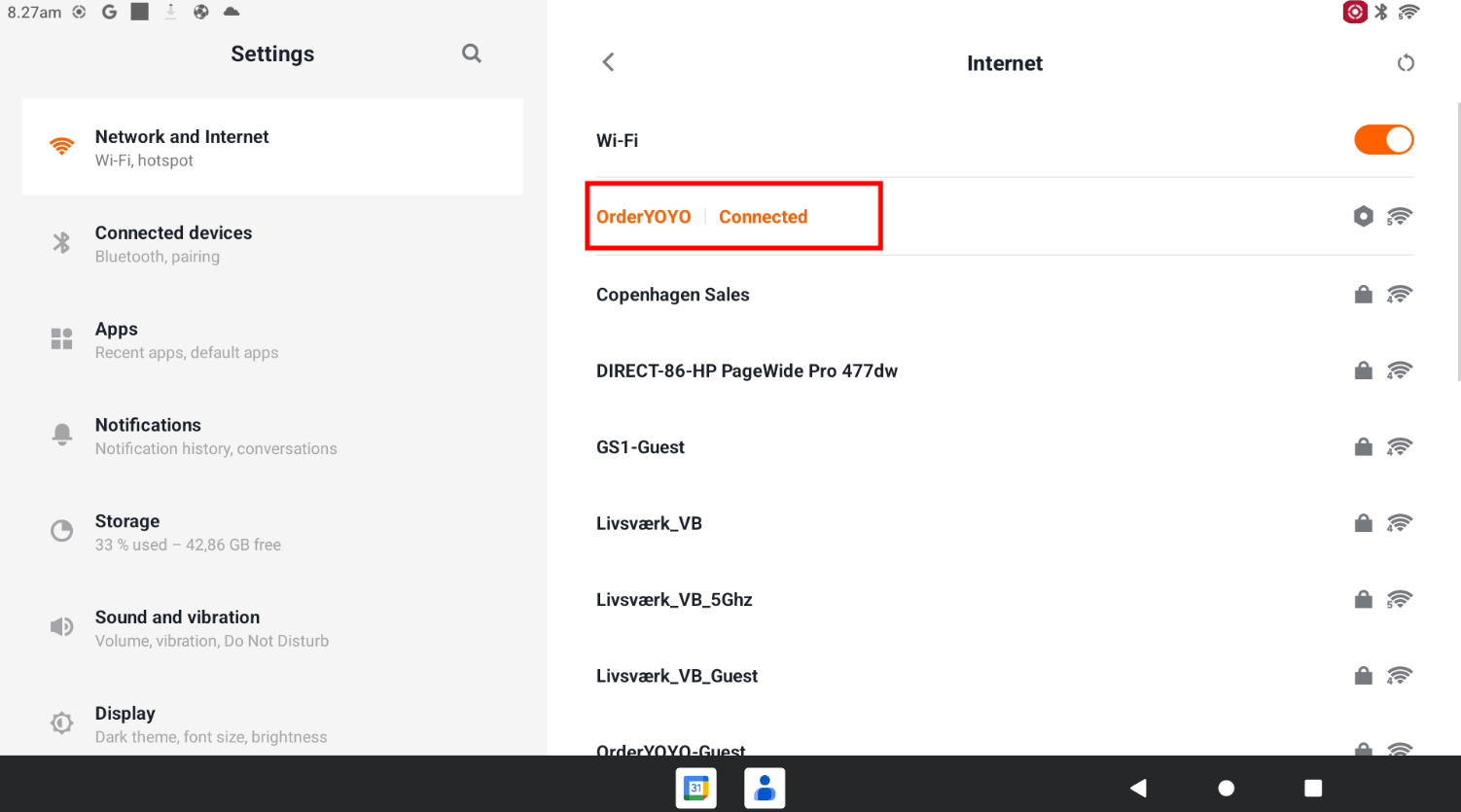Open Sound and vibration settings
The height and width of the screenshot is (812, 1461).
click(x=272, y=628)
